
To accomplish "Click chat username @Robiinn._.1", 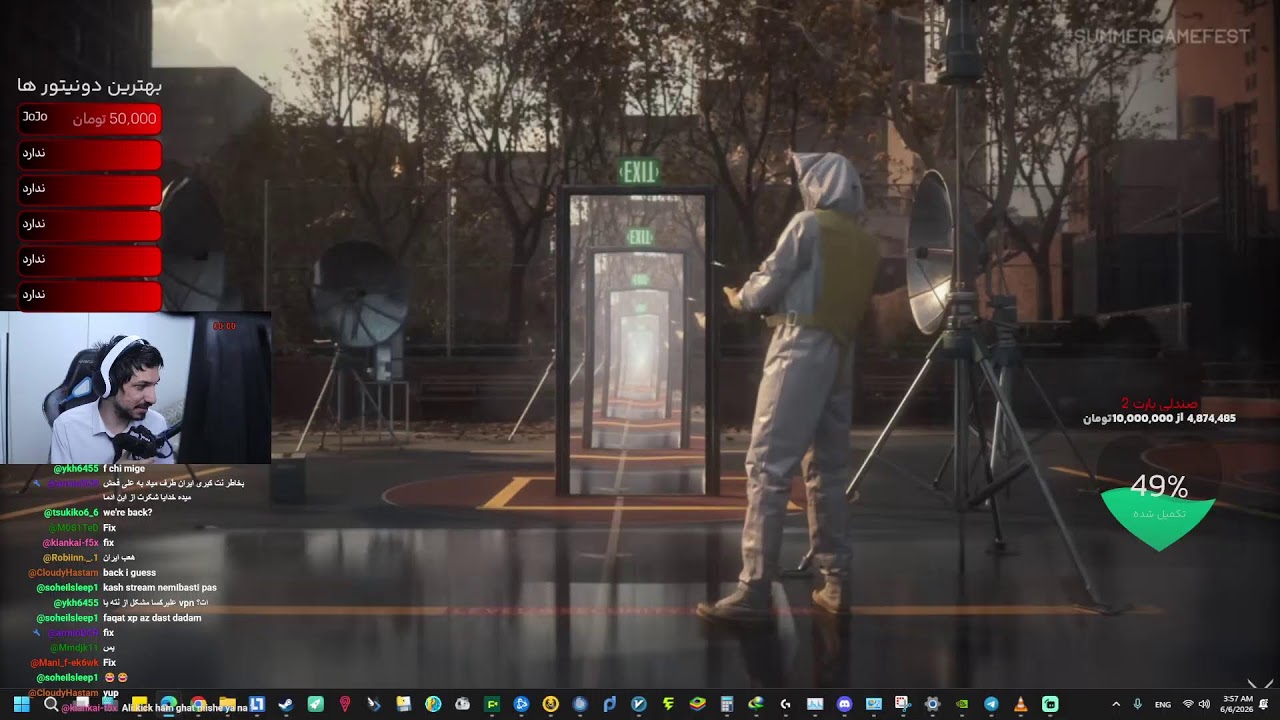I will (x=70, y=558).
